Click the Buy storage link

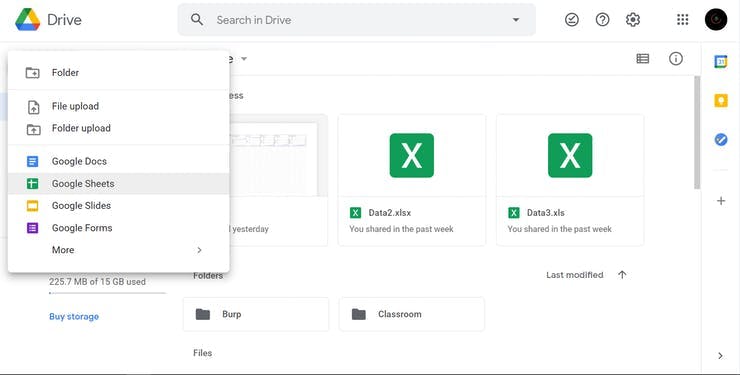coord(74,317)
